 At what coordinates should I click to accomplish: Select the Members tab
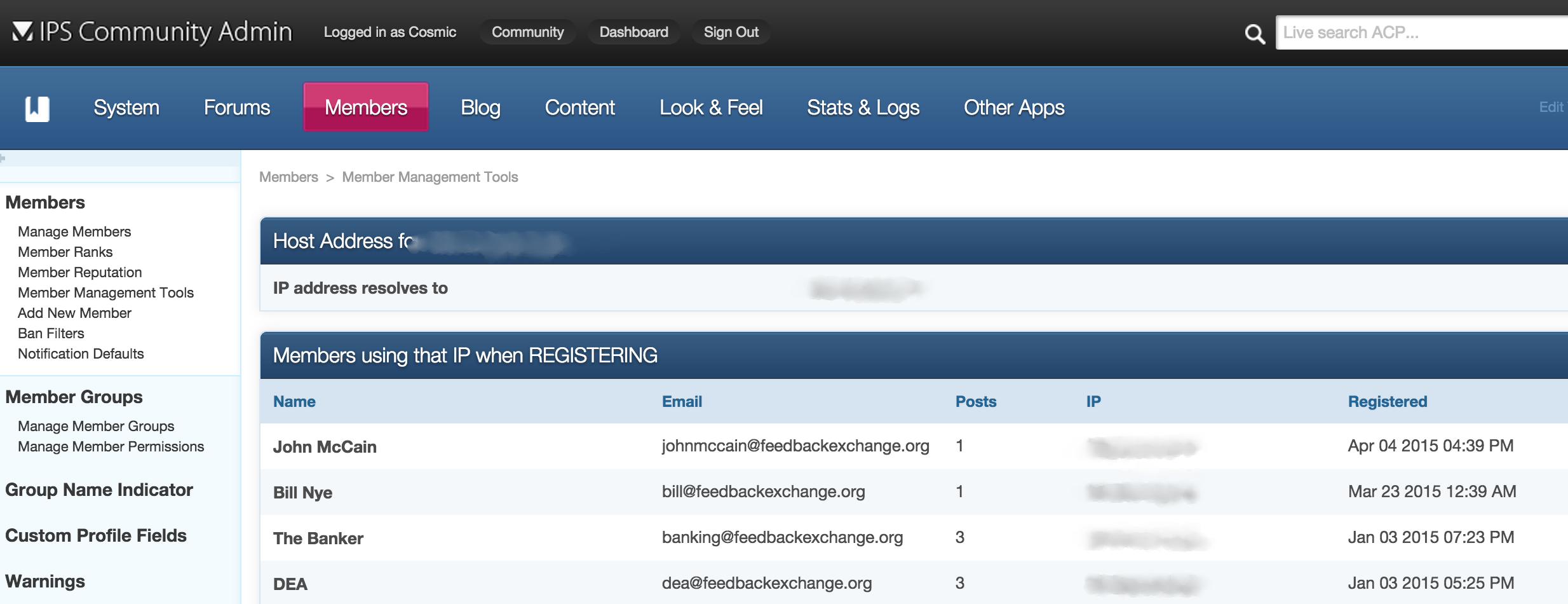(366, 107)
